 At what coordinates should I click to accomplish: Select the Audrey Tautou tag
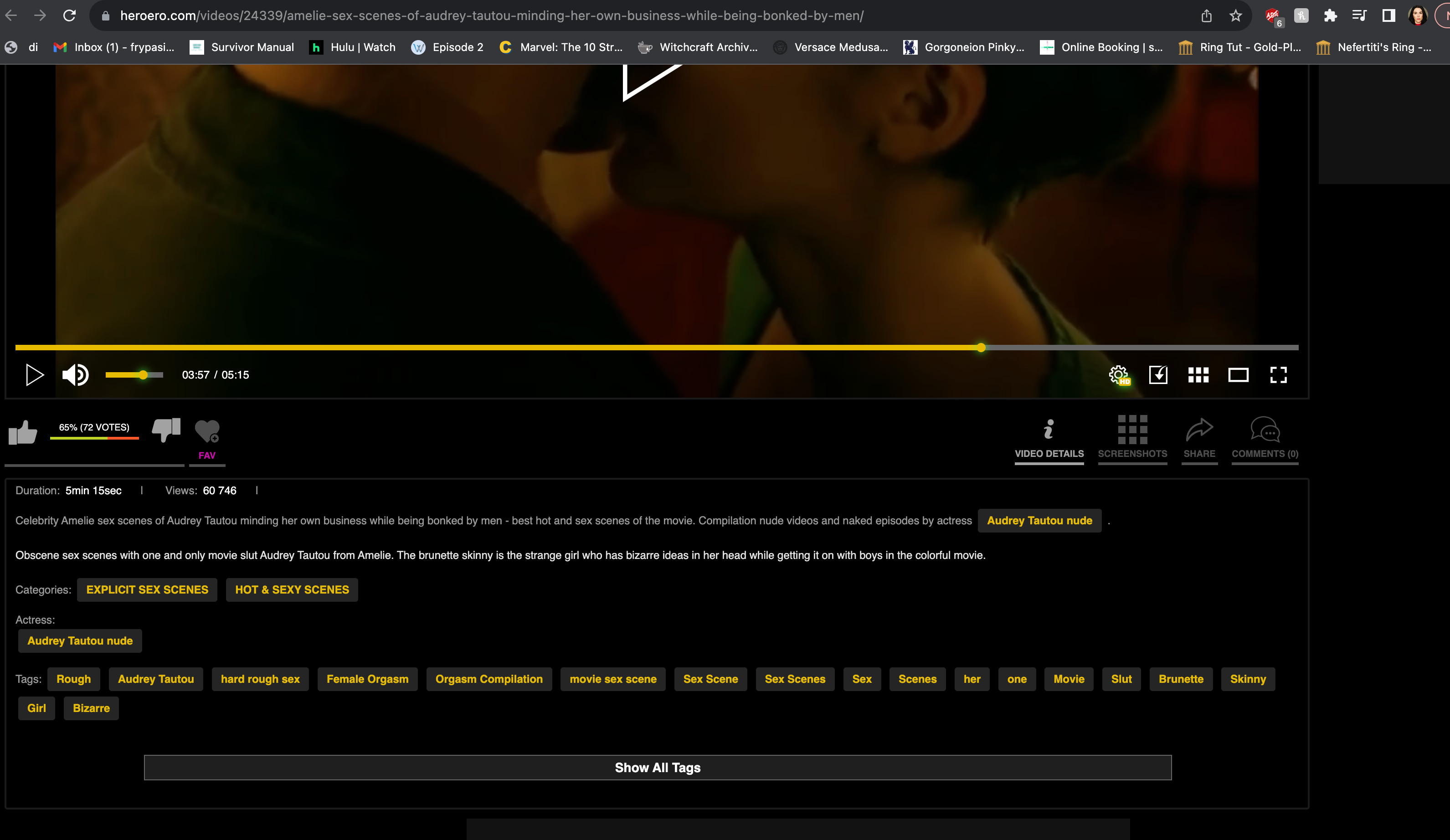click(x=156, y=679)
